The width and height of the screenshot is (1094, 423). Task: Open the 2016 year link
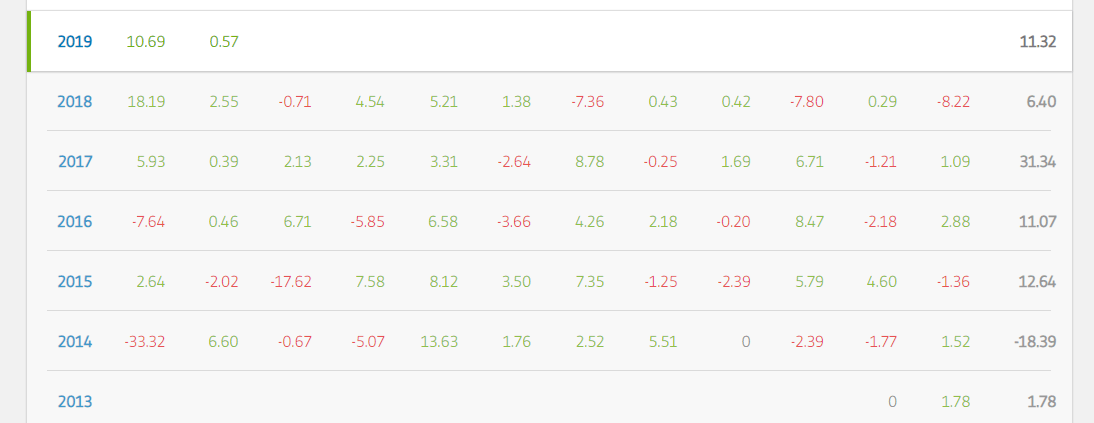75,222
